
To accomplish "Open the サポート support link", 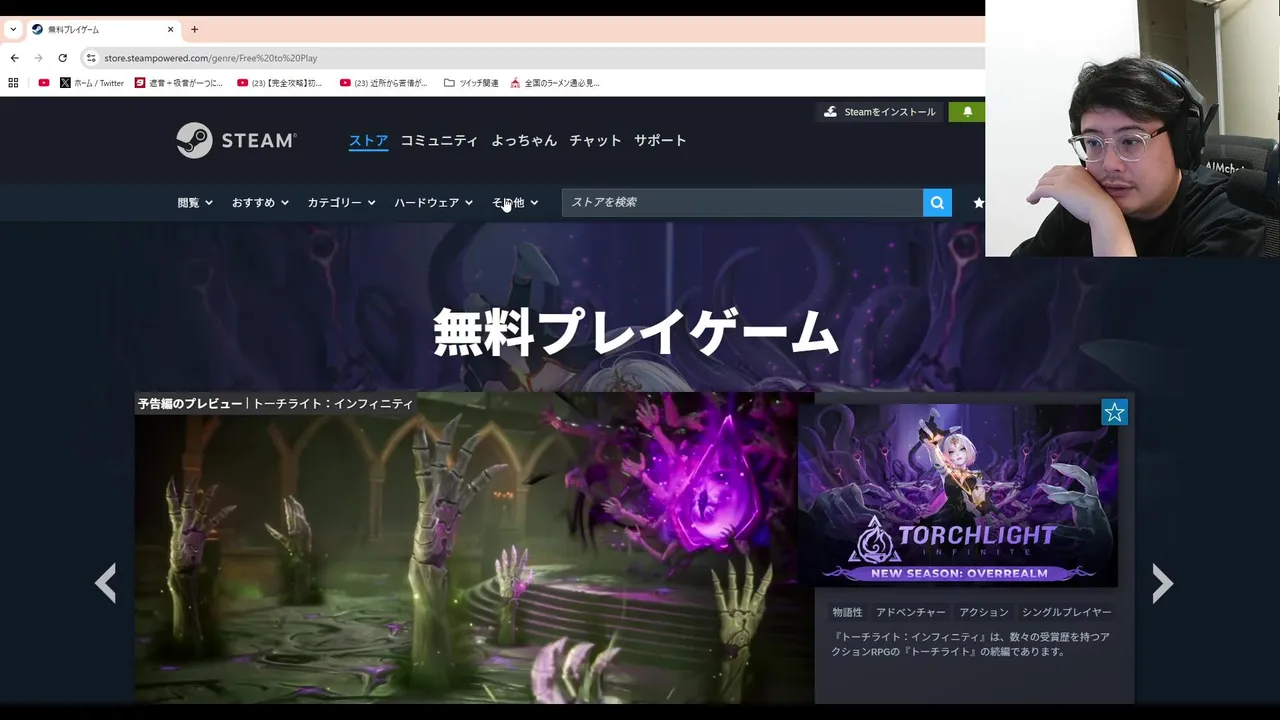I will 660,141.
